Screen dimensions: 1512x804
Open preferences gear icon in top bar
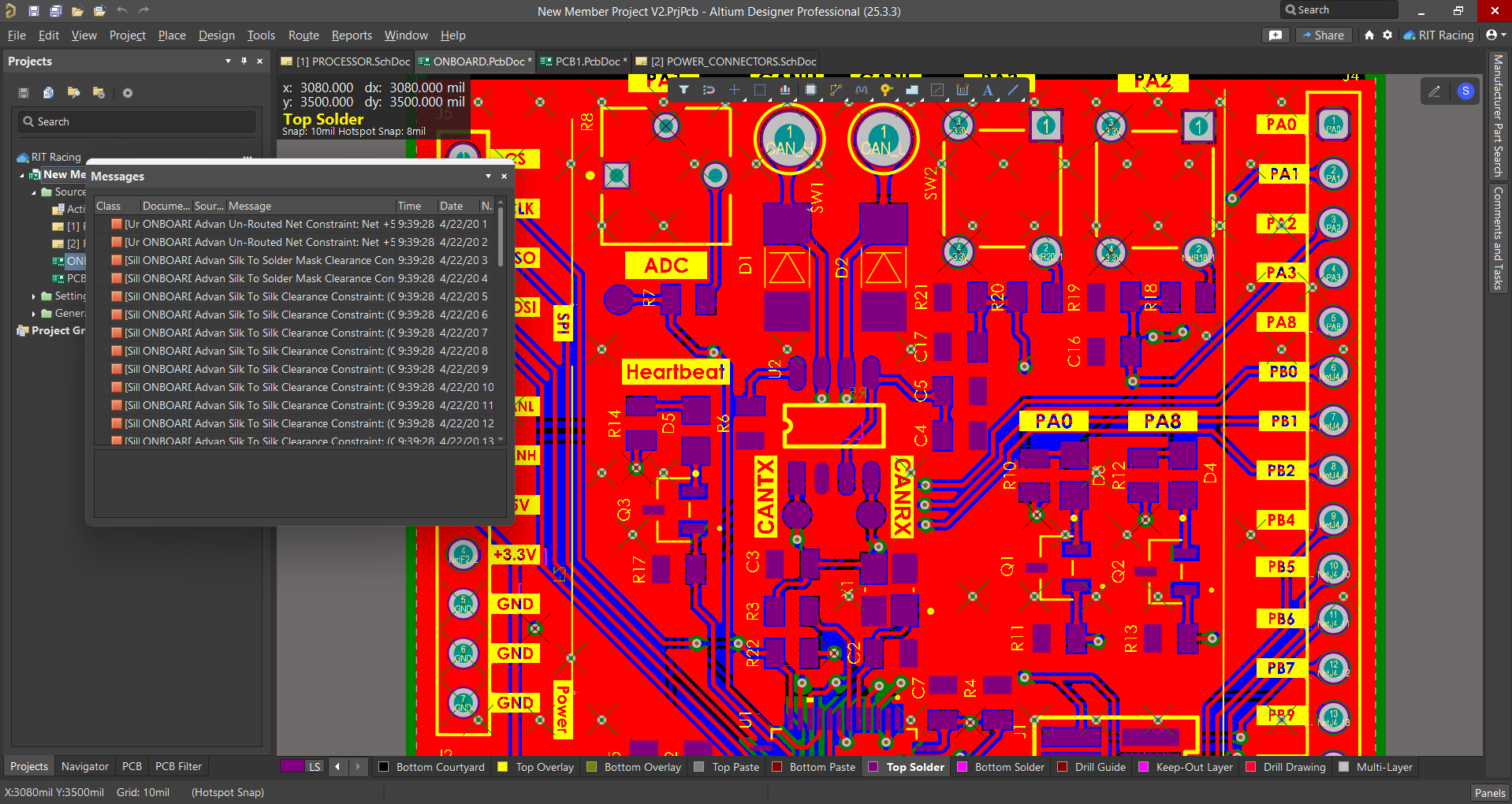click(x=1387, y=35)
